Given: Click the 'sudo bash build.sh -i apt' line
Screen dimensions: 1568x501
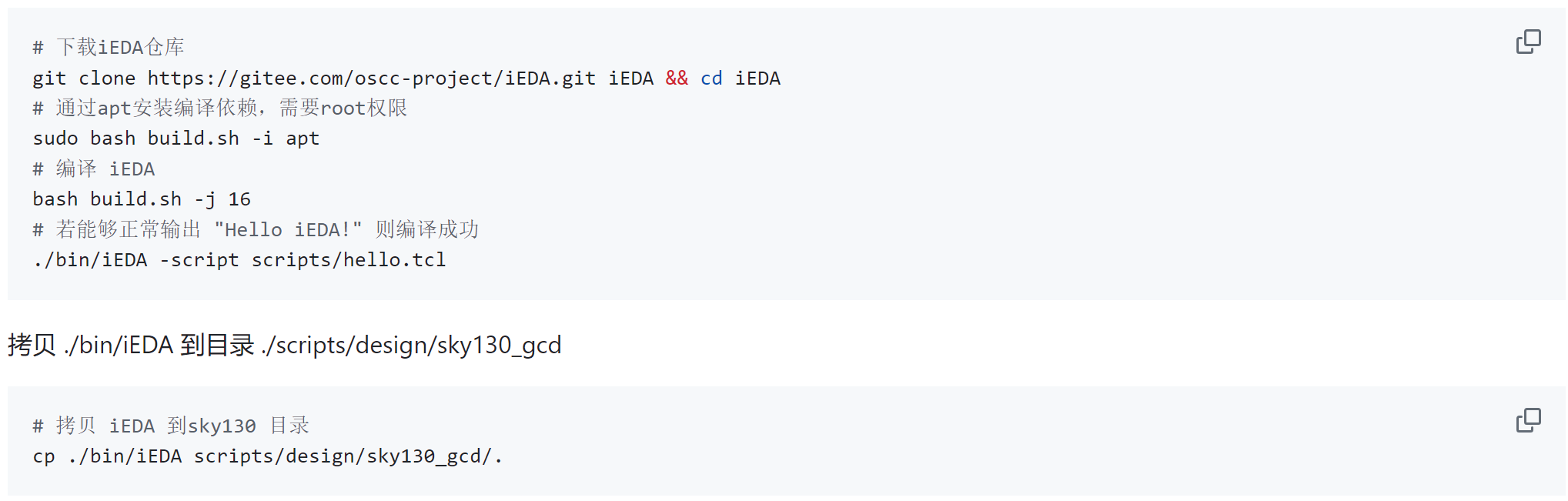Looking at the screenshot, I should click(176, 139).
